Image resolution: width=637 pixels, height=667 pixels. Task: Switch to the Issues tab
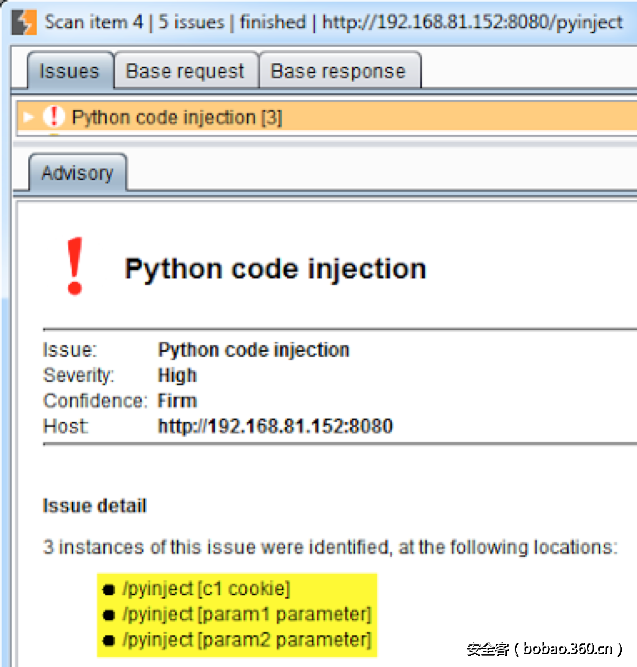tap(69, 72)
